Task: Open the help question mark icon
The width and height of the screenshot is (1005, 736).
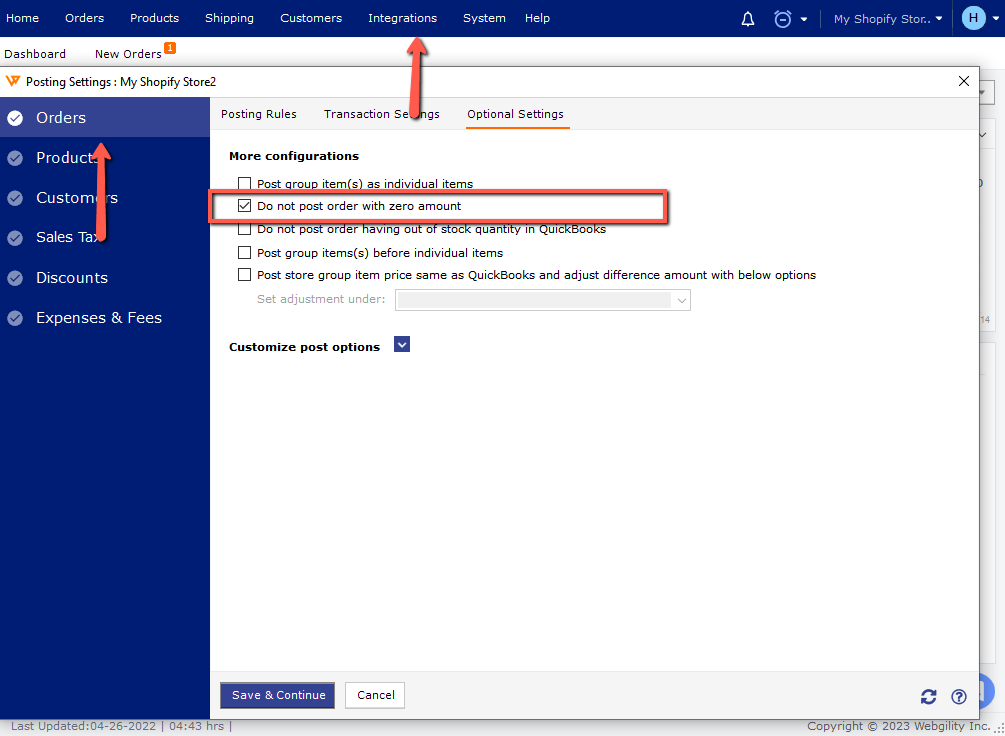Action: pyautogui.click(x=958, y=696)
